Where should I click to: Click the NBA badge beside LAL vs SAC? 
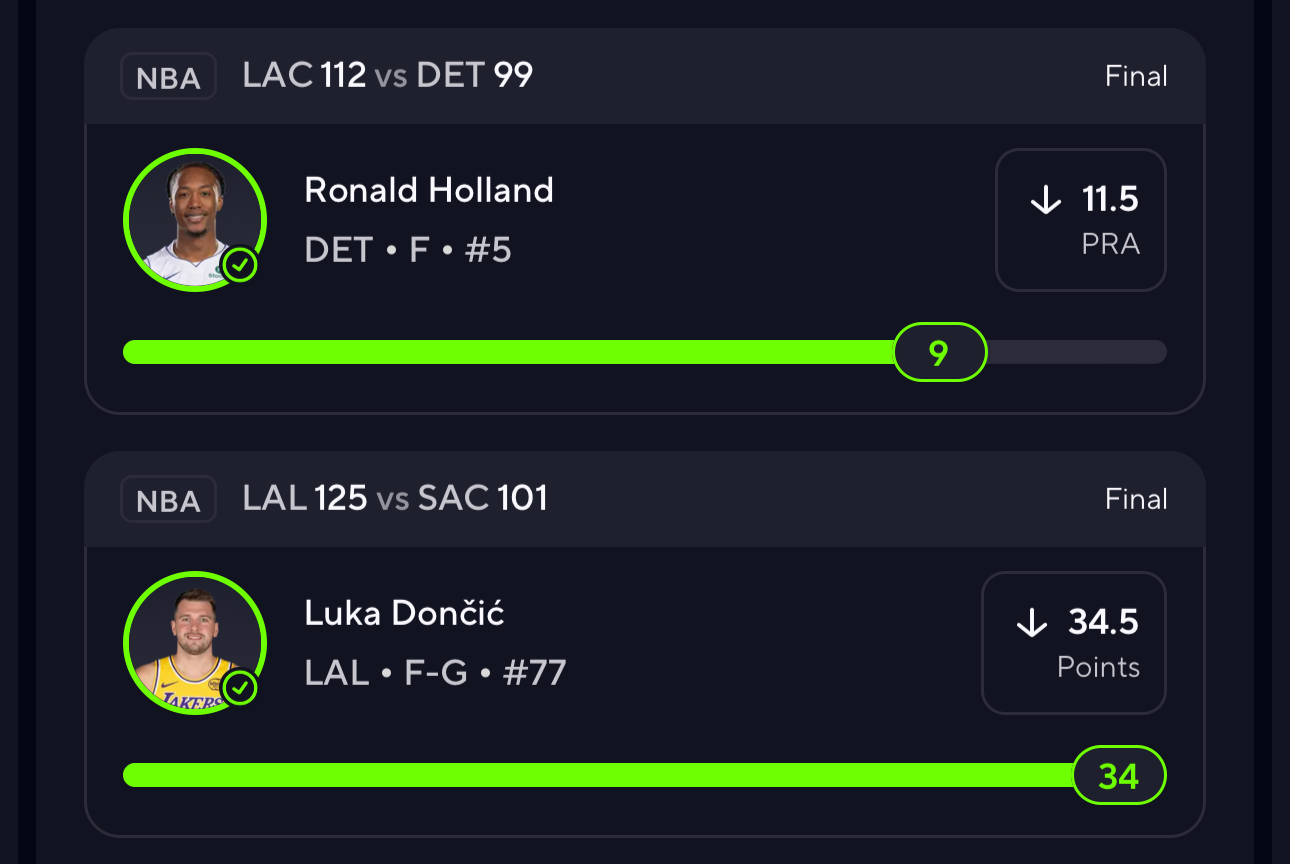pos(168,499)
